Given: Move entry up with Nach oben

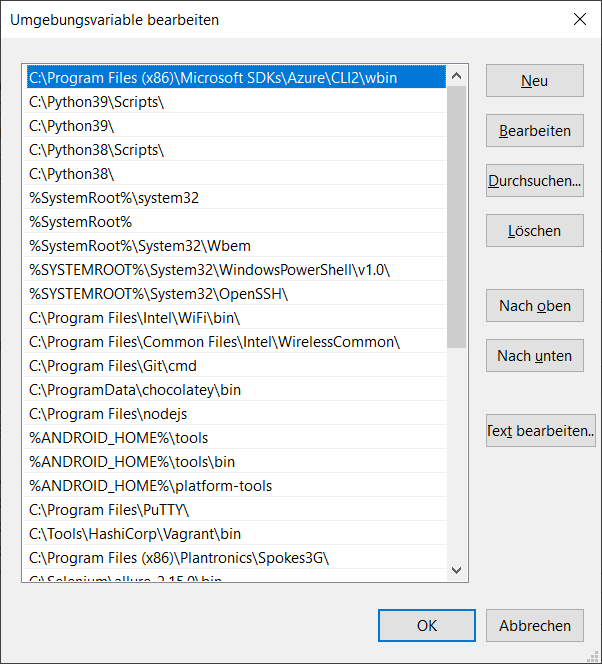Looking at the screenshot, I should point(534,306).
